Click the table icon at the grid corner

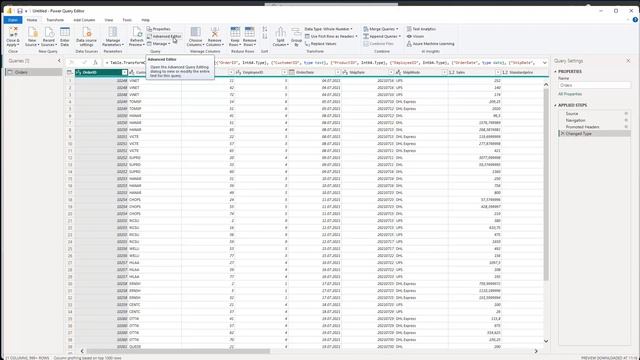69,72
